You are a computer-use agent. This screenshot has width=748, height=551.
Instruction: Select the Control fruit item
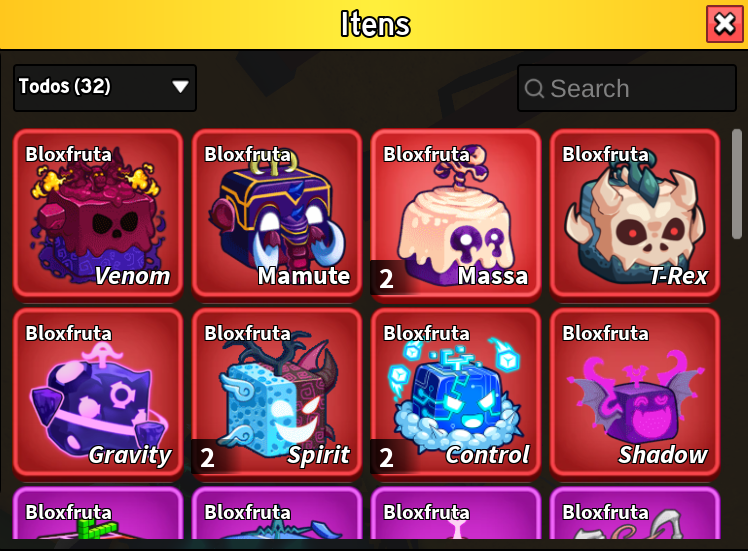pyautogui.click(x=456, y=394)
